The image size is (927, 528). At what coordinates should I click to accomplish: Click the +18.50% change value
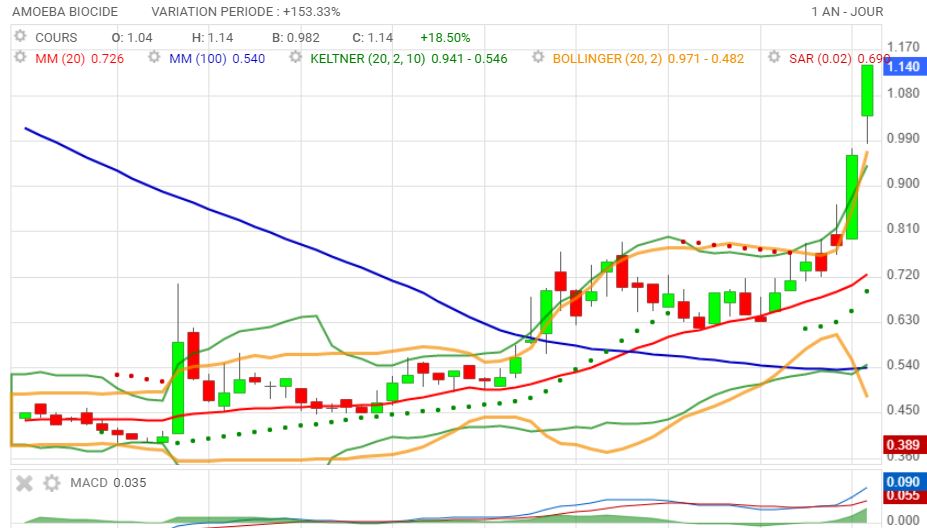(x=445, y=38)
